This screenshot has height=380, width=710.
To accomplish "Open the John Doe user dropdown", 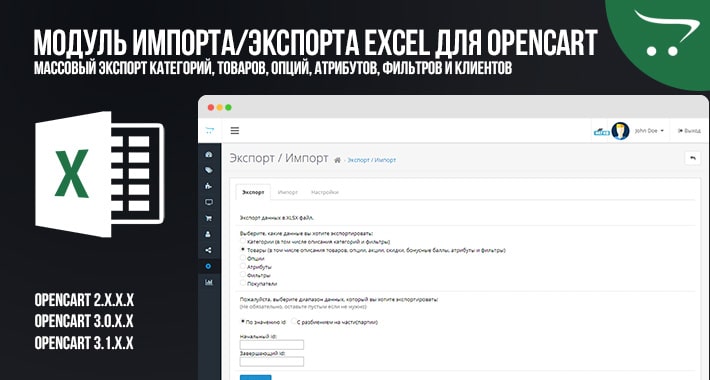I will coord(649,130).
